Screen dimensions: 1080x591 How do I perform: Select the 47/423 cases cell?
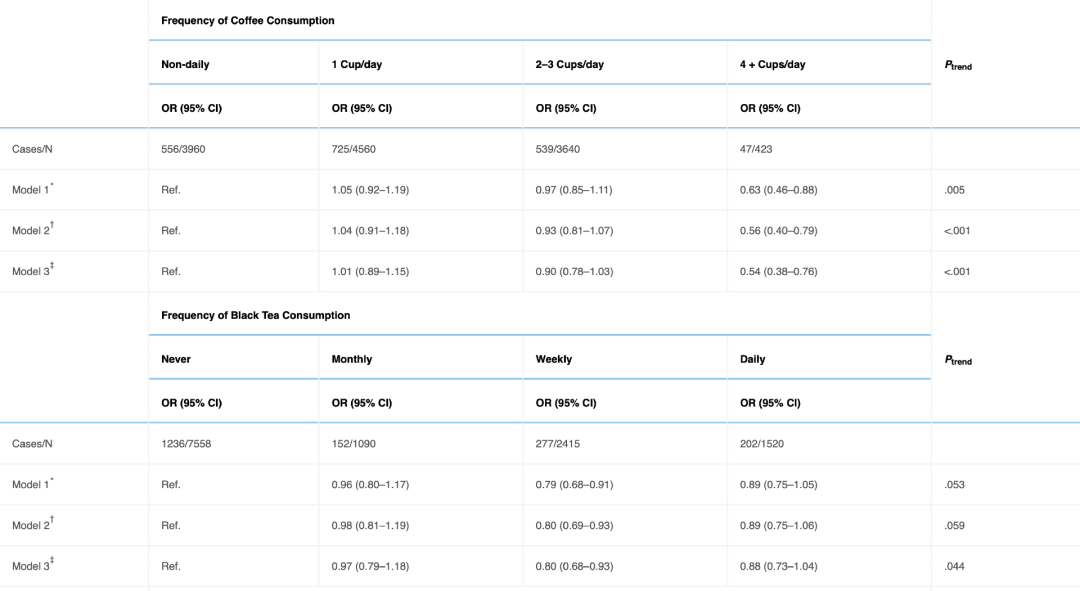[x=759, y=149]
